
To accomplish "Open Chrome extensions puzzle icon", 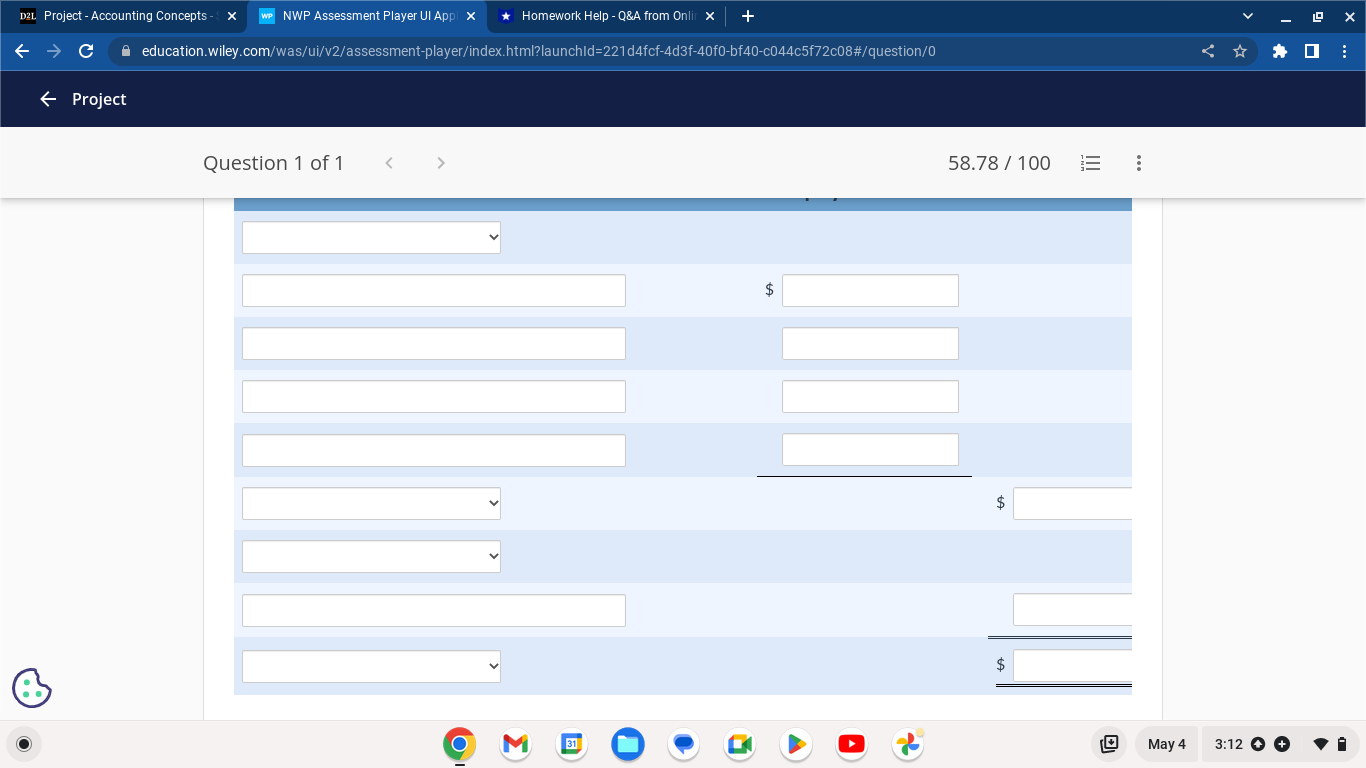I will (1279, 51).
